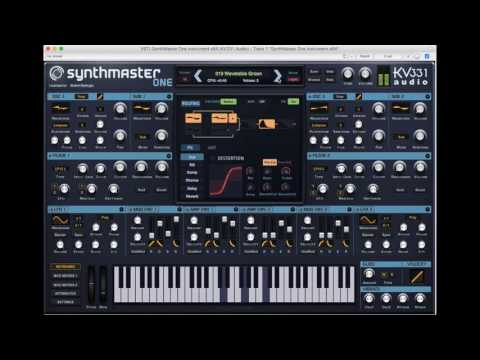Click the Redo button
Screen dimensions: 480x360
[330, 80]
